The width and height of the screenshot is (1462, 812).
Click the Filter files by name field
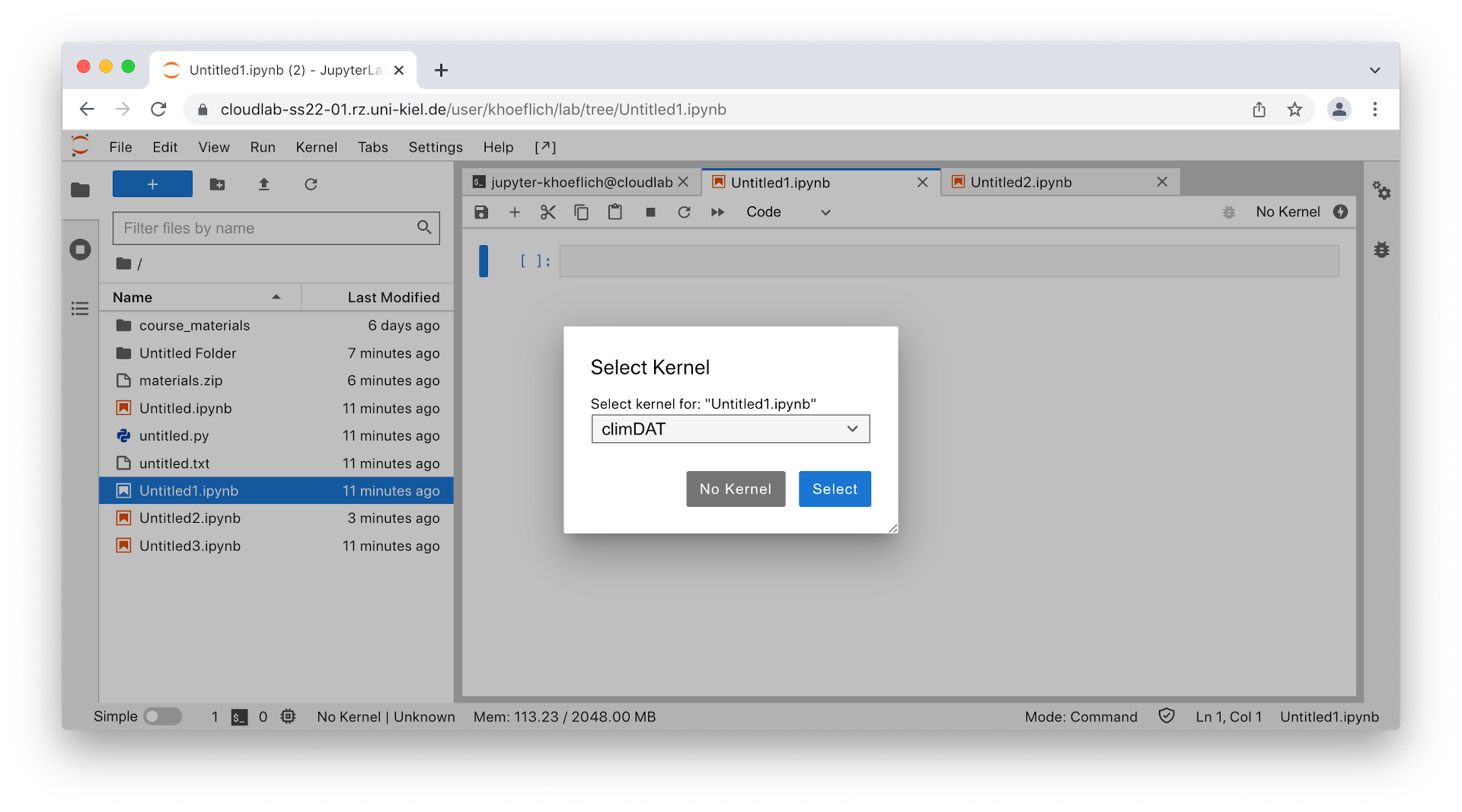coord(267,228)
